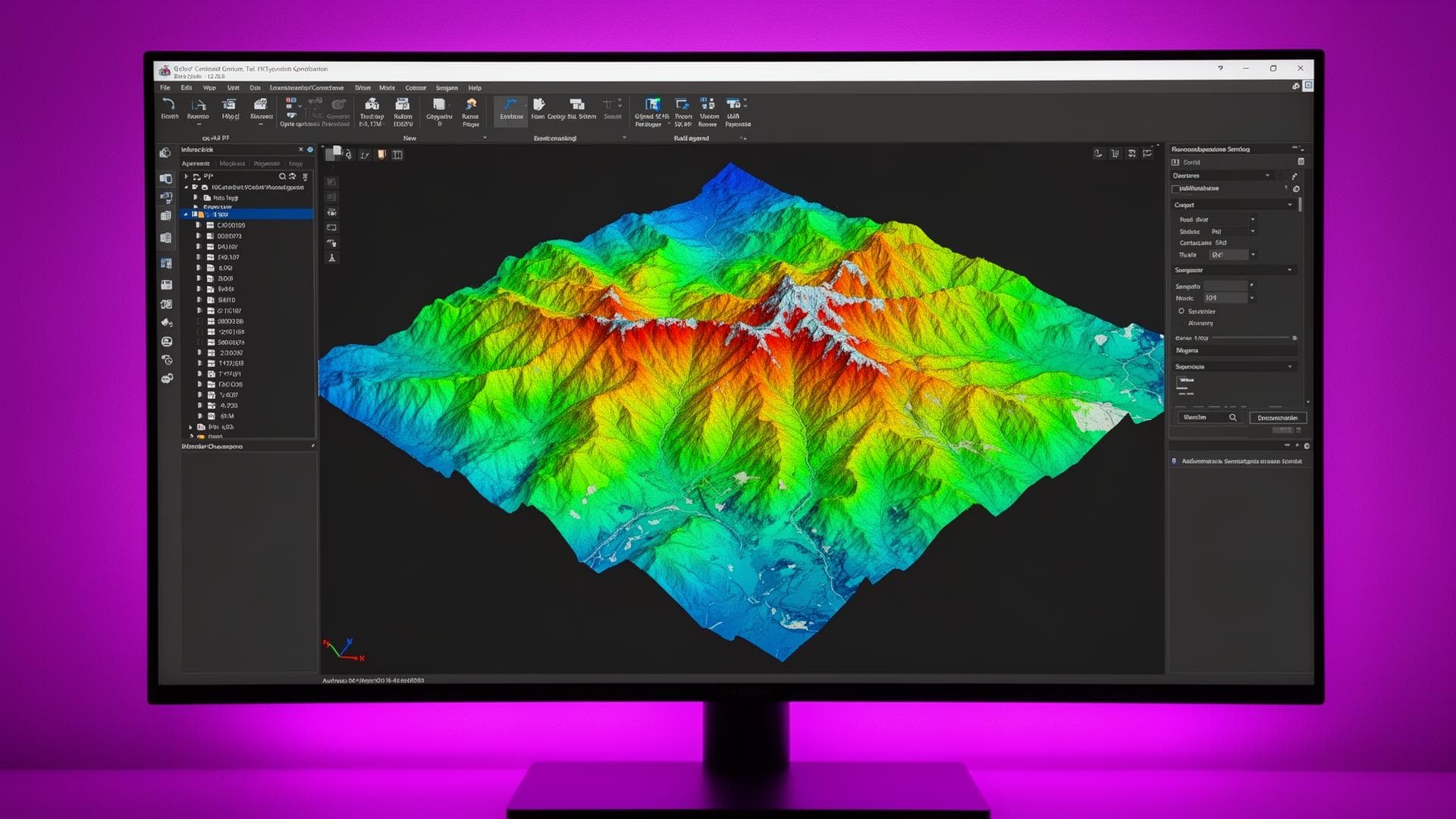Select the first radio button in the Sampler section

click(1181, 311)
